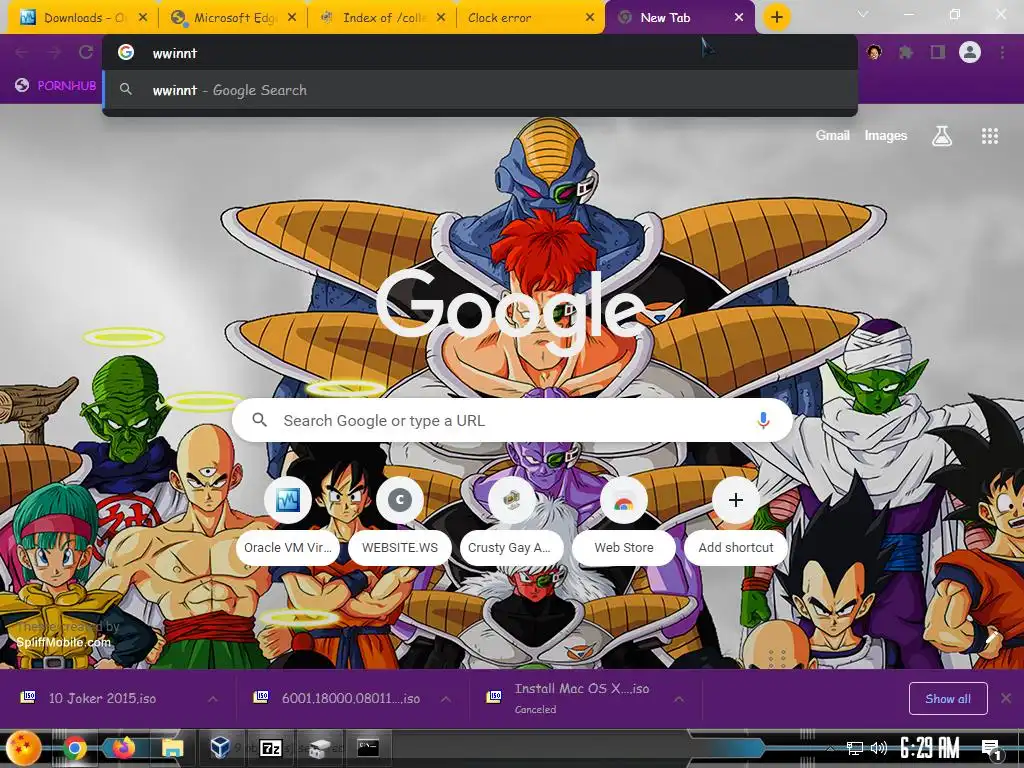Open 7-Zip from the taskbar
This screenshot has width=1024, height=768.
click(x=270, y=748)
